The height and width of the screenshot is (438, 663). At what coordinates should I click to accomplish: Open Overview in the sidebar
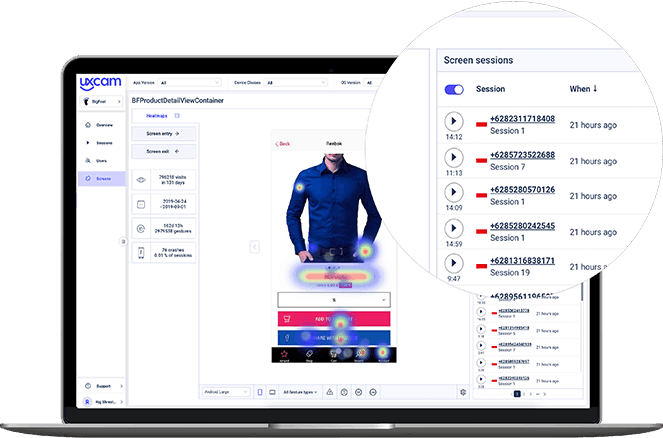tap(102, 125)
